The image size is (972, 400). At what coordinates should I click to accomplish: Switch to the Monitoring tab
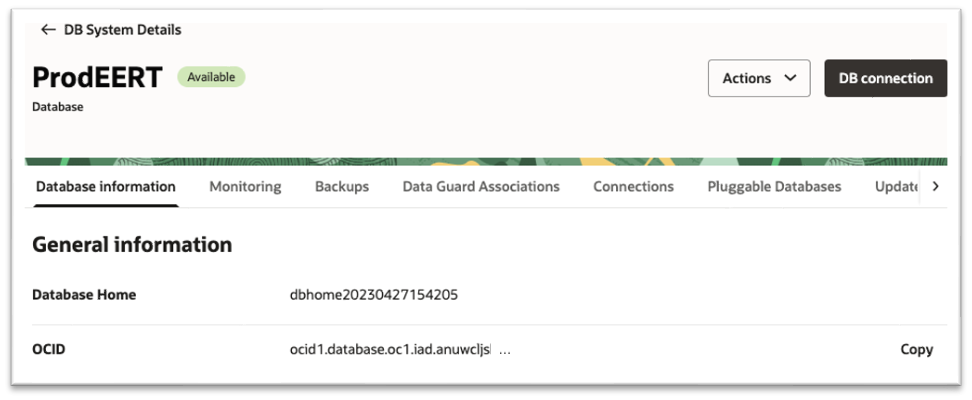pos(245,187)
